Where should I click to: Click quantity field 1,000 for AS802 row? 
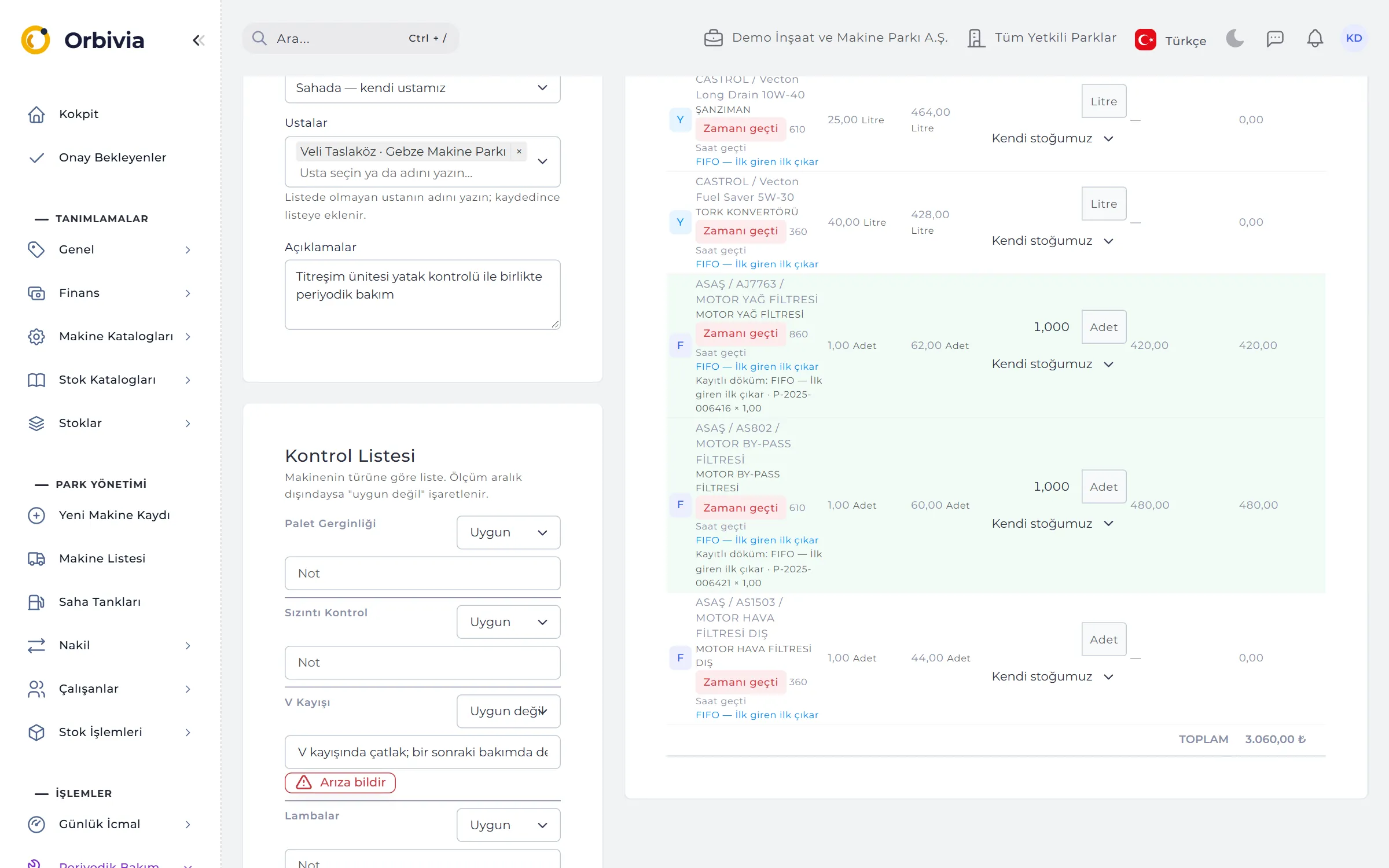click(x=1034, y=487)
